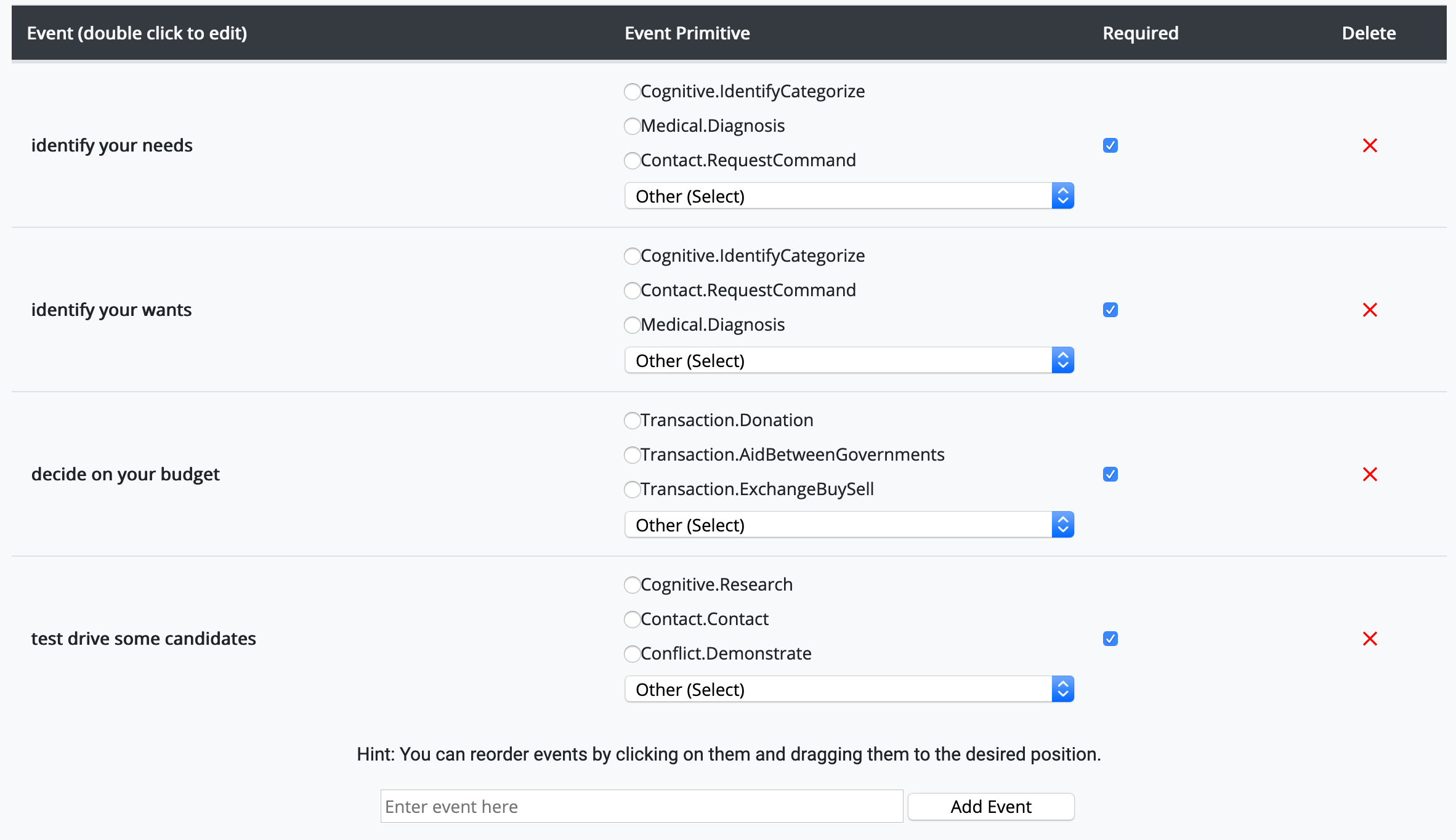Click the 'decide on your budget' event text
Image resolution: width=1456 pixels, height=840 pixels.
click(x=126, y=474)
